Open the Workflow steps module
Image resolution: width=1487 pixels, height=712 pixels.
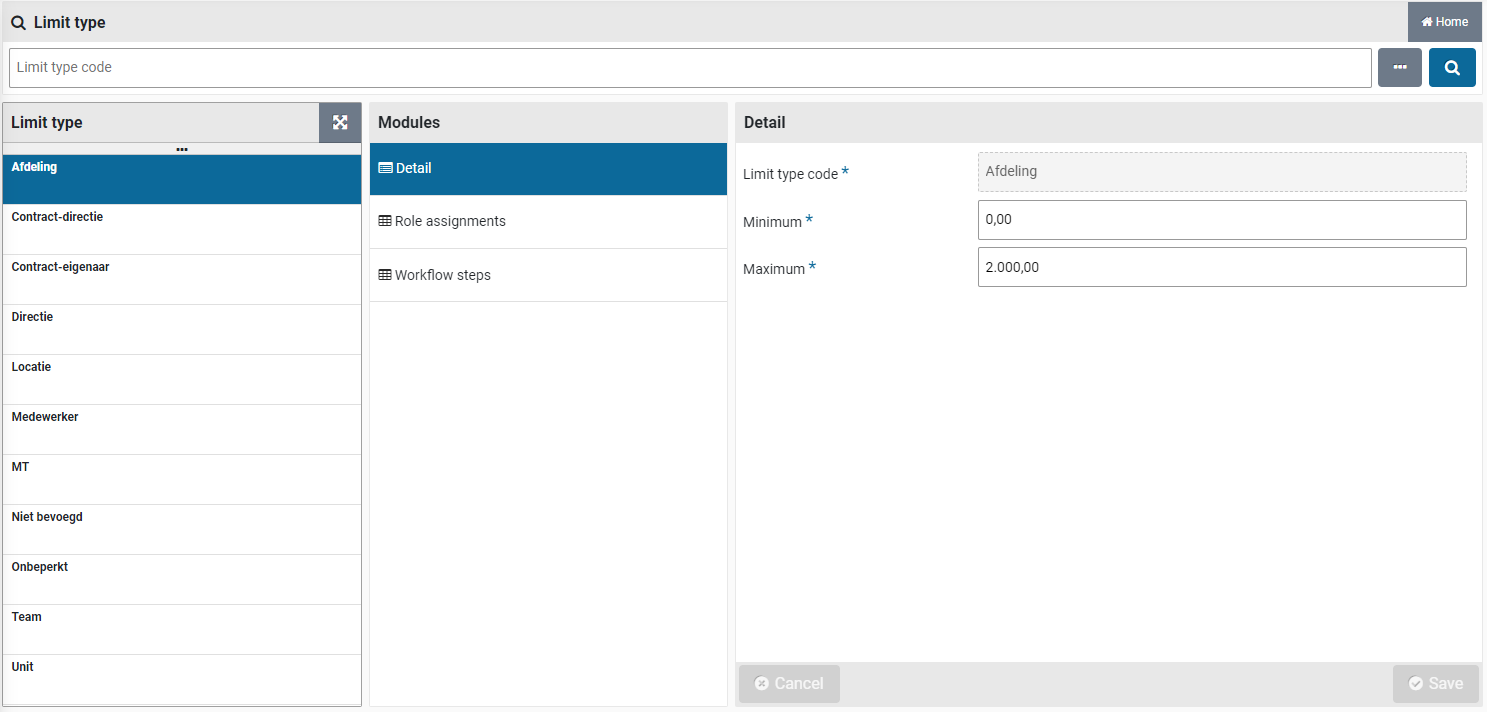548,275
